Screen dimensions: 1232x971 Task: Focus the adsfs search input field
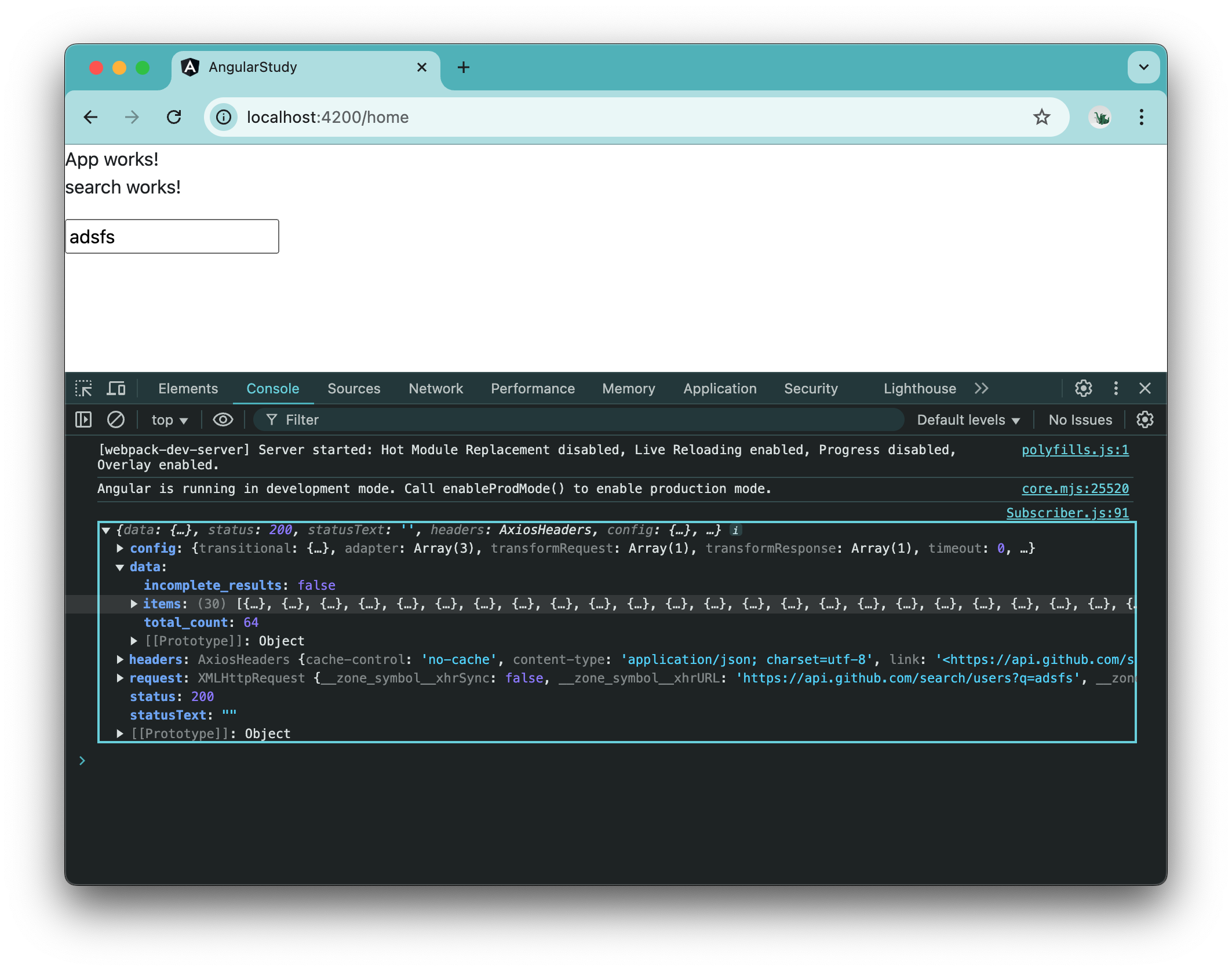coord(172,236)
